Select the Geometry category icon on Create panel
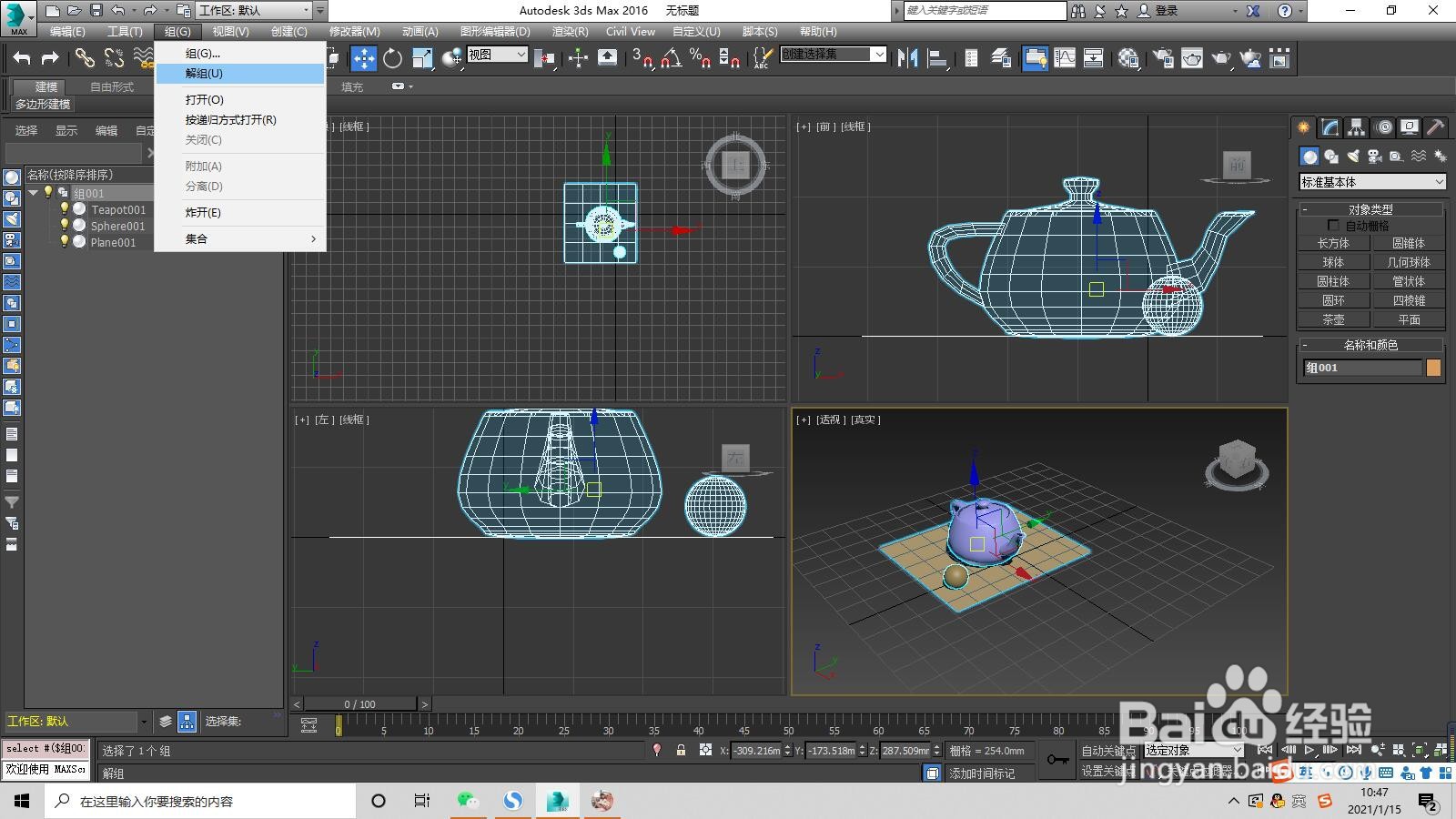The height and width of the screenshot is (819, 1456). 1309,156
